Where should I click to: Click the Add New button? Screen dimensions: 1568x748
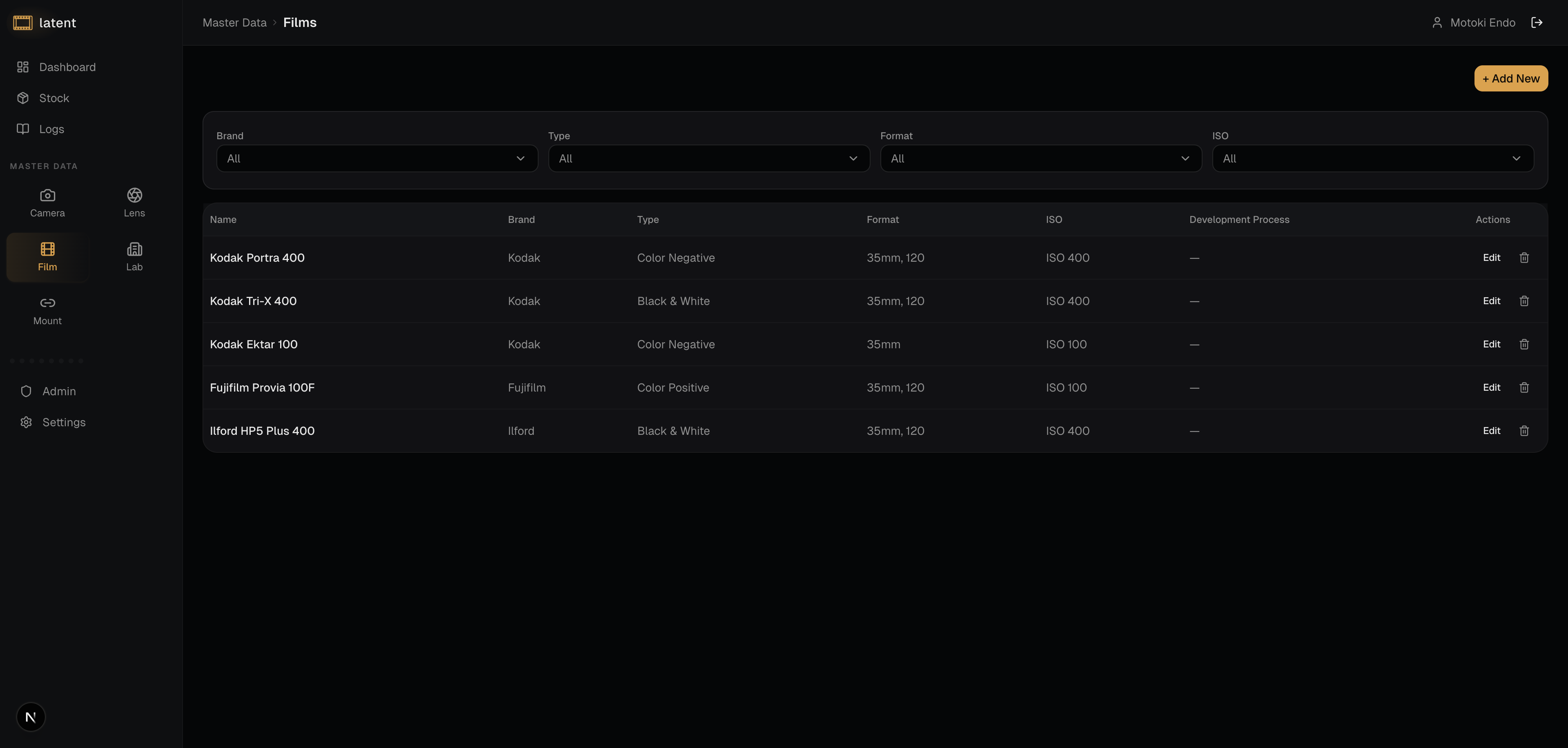click(x=1510, y=78)
